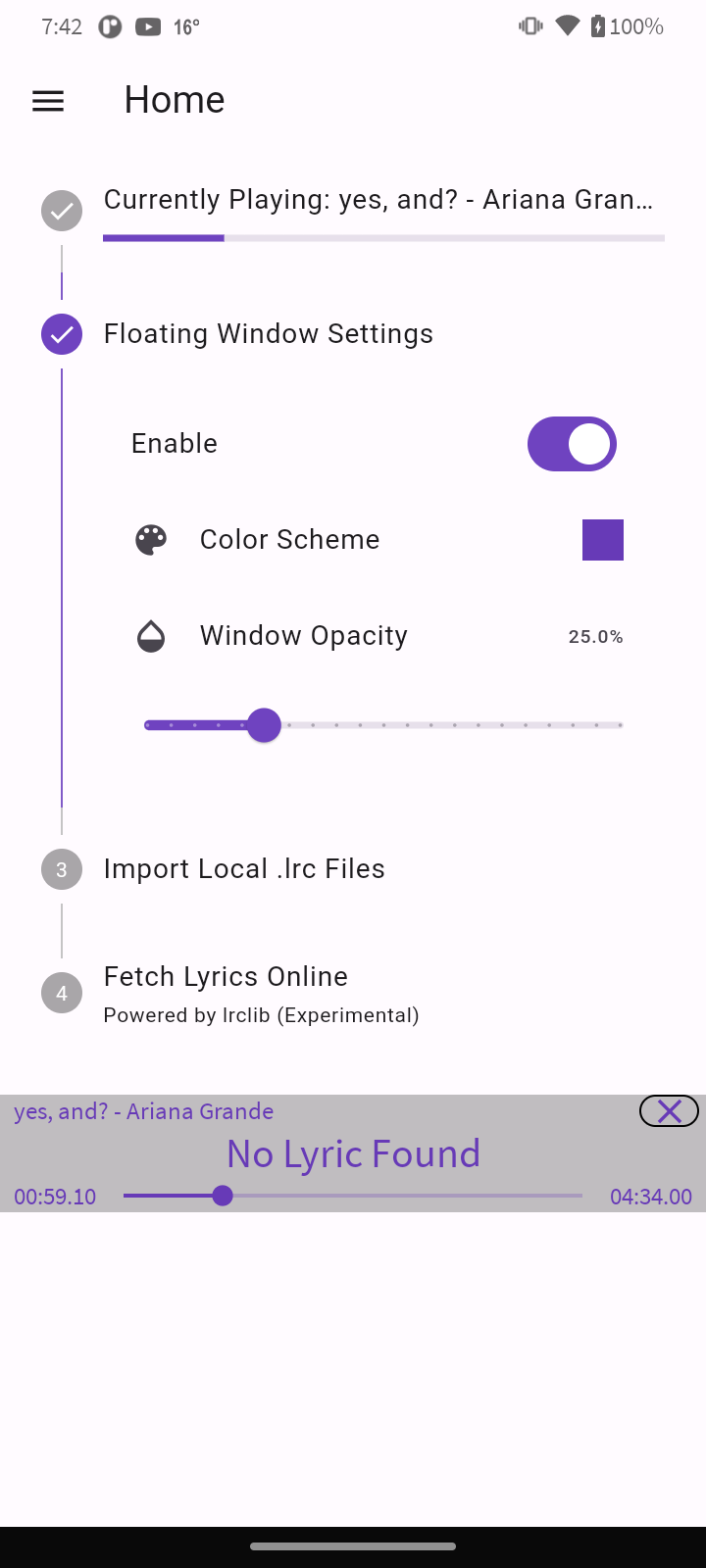The width and height of the screenshot is (706, 1568).
Task: Seek along the floating lyric playback bar
Action: pyautogui.click(x=353, y=1196)
